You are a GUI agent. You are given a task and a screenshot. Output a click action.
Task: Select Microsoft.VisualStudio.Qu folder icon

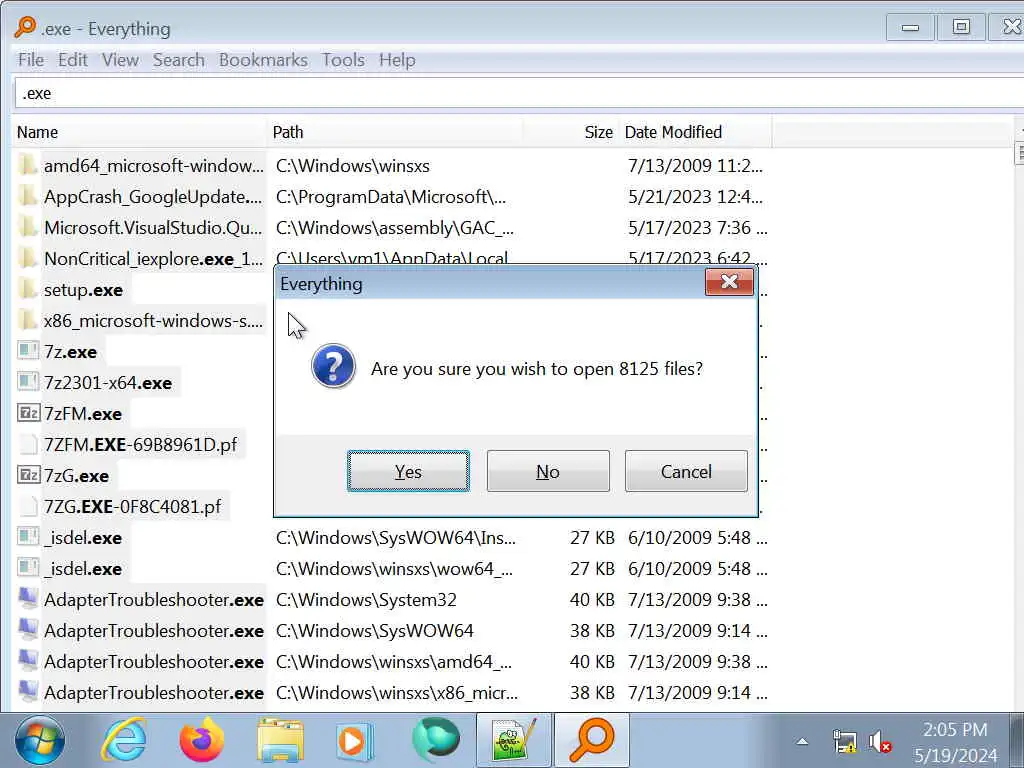click(27, 227)
